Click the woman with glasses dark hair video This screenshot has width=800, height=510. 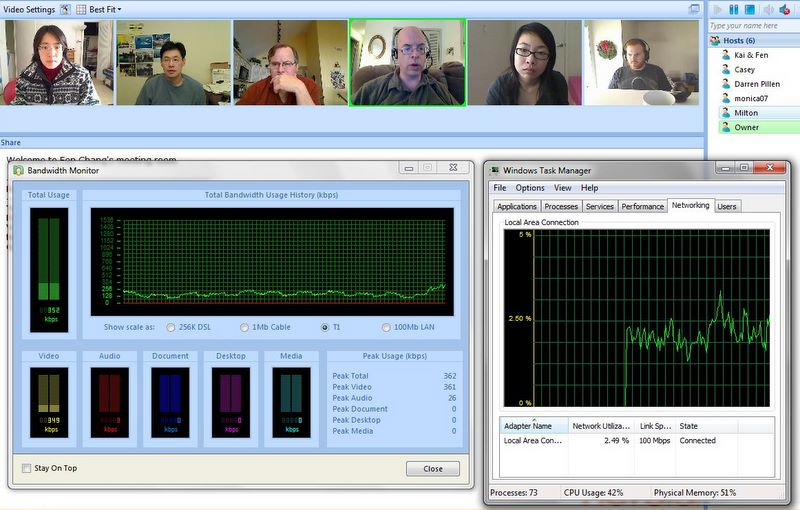[x=524, y=62]
